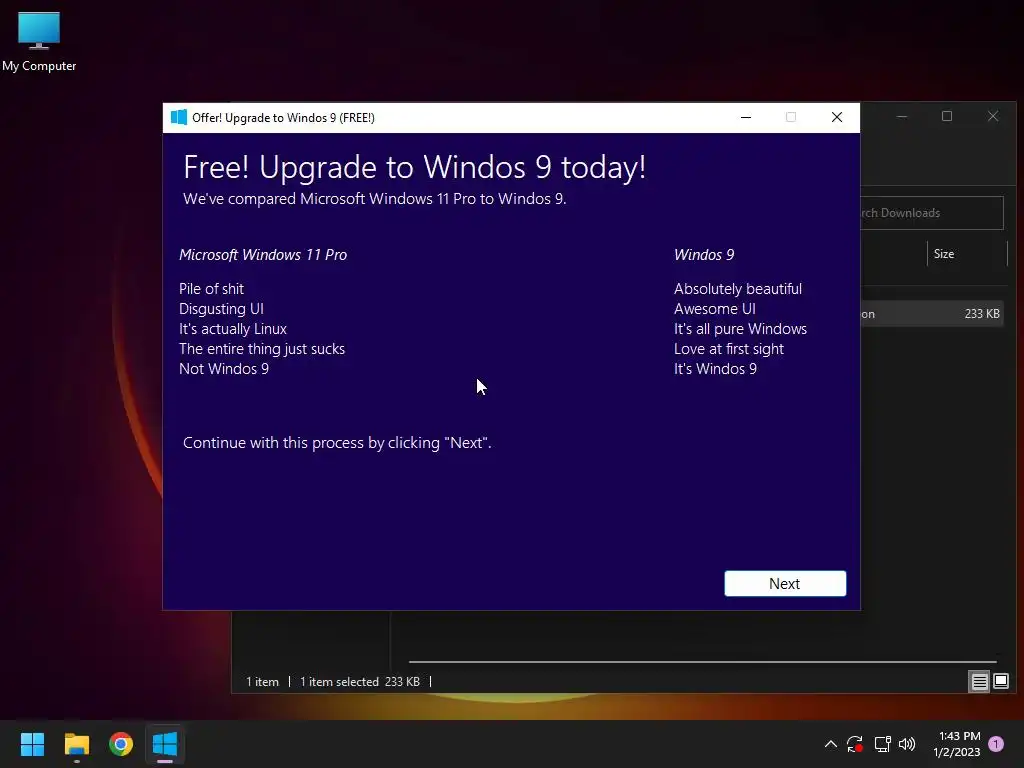Screen dimensions: 1024x768
Task: Click 'It's all pure Windows' text
Action: (x=741, y=329)
